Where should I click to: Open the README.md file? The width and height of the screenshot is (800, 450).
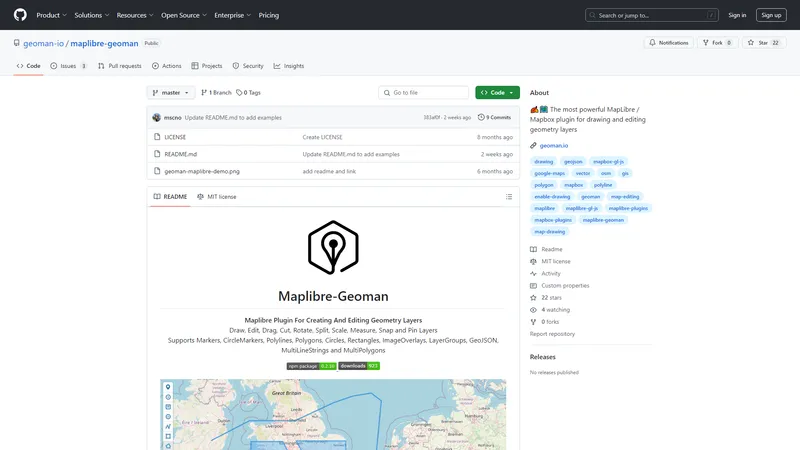(181, 154)
